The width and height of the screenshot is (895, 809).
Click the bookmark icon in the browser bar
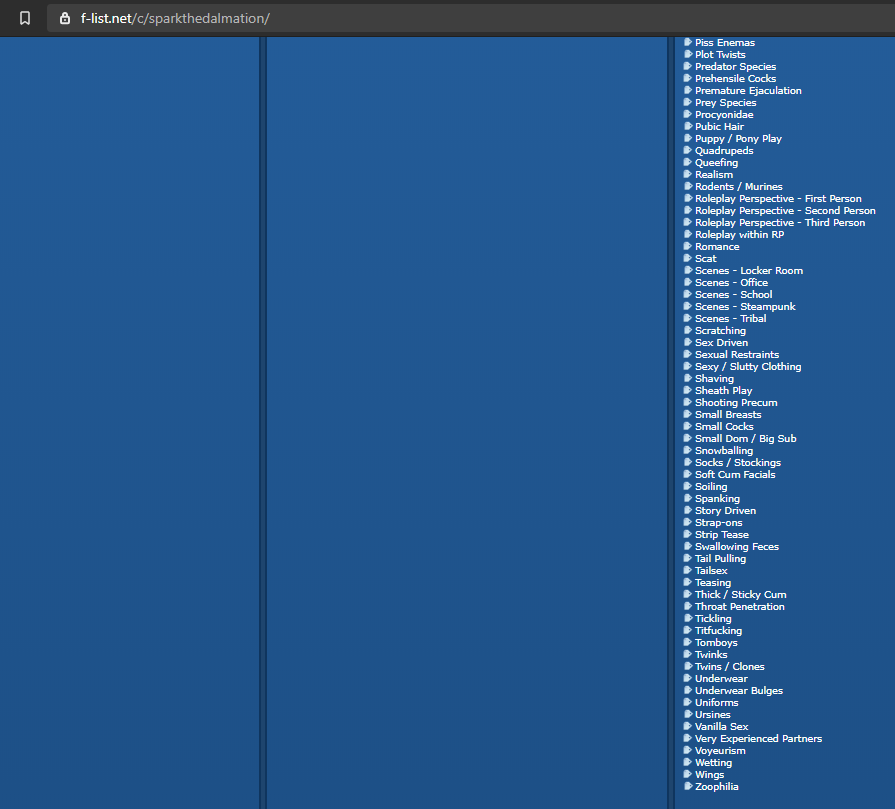pyautogui.click(x=25, y=18)
